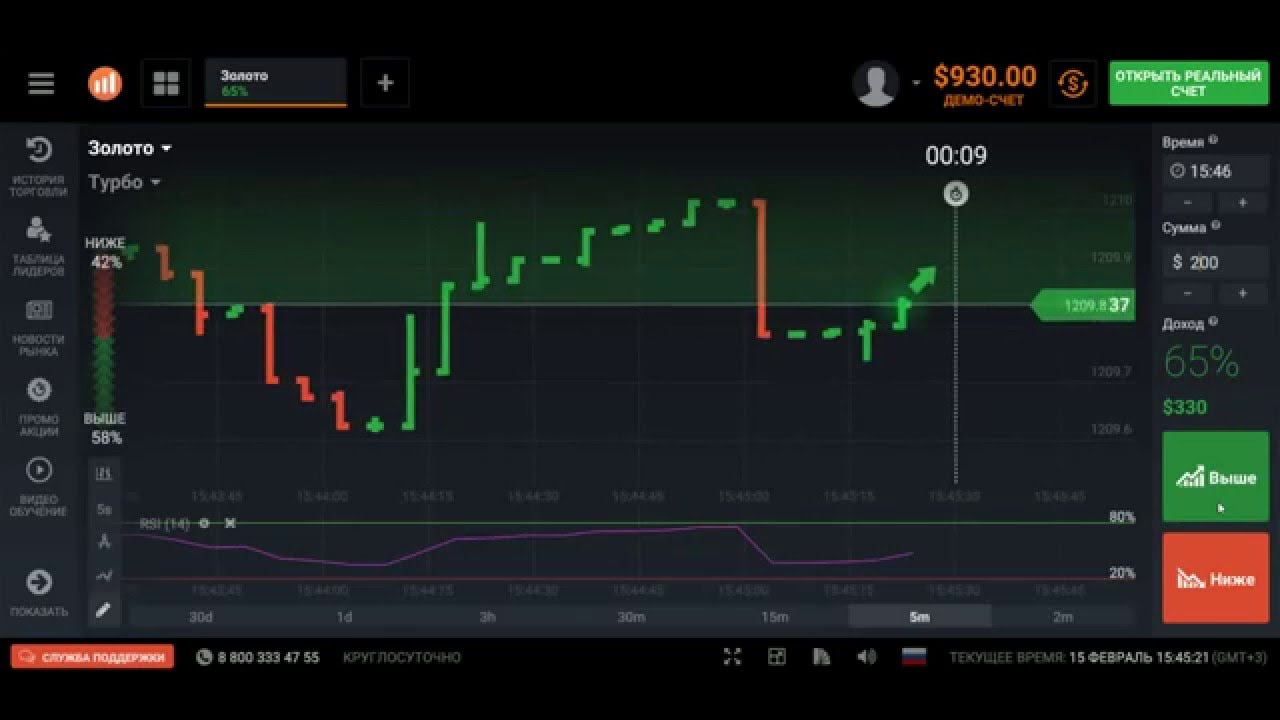Select the 3h chart time range
Image resolution: width=1280 pixels, height=720 pixels.
[x=488, y=617]
